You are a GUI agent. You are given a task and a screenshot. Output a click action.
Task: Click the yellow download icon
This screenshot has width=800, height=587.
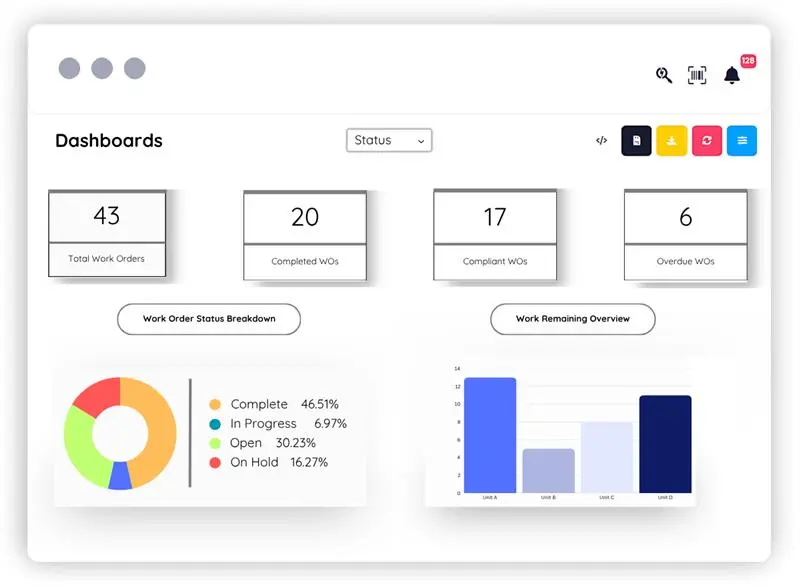pyautogui.click(x=671, y=140)
